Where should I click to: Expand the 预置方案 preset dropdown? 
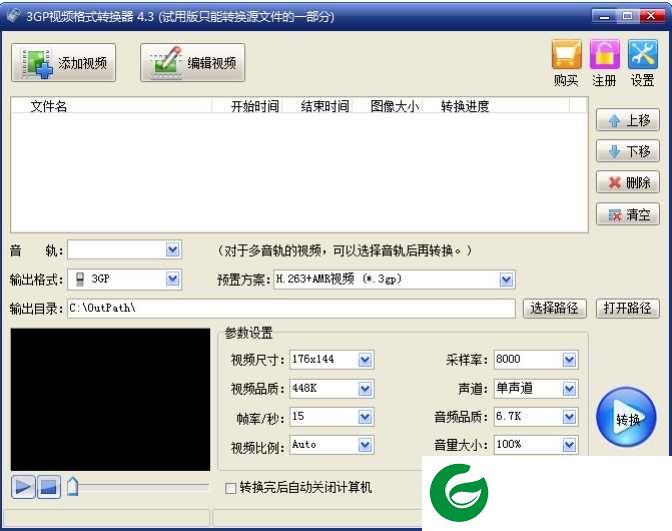coord(506,280)
